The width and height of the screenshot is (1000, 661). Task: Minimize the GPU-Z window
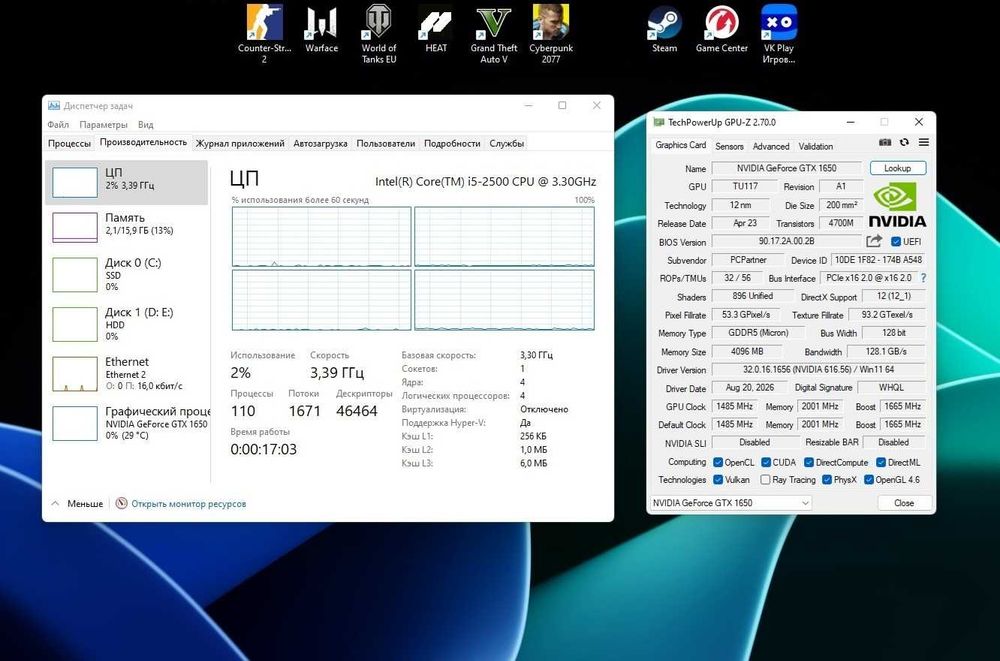point(851,122)
